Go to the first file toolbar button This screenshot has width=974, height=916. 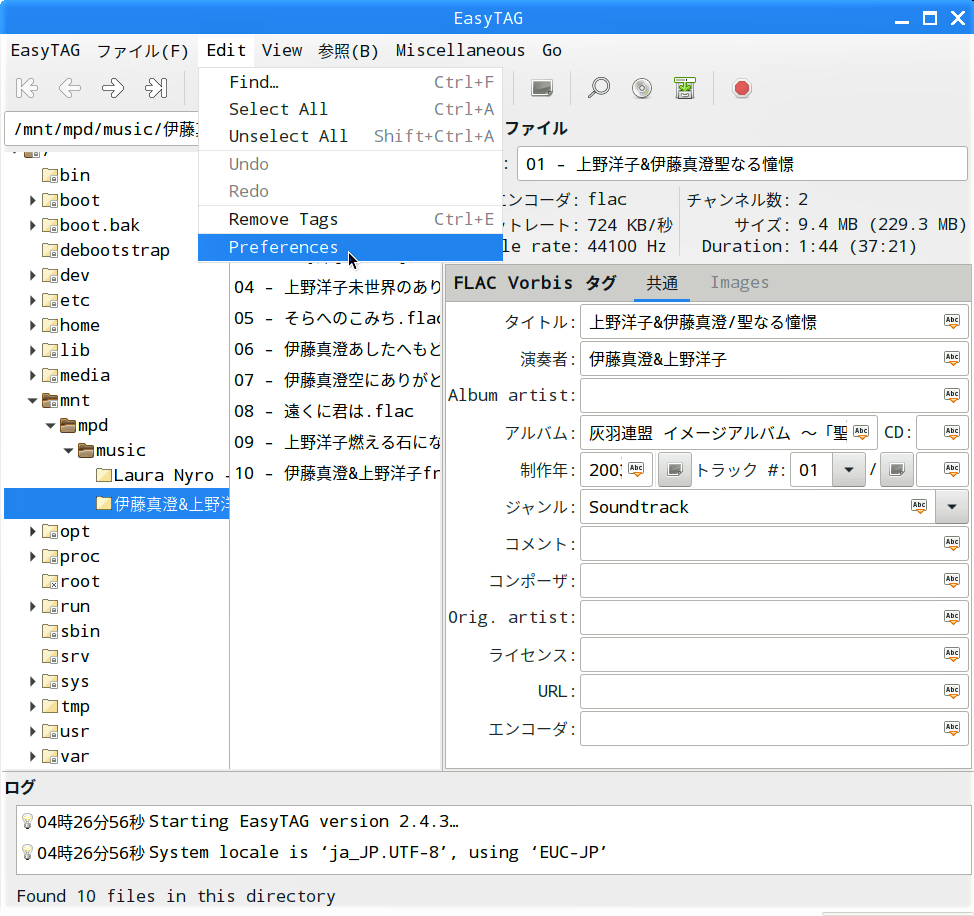tap(27, 88)
